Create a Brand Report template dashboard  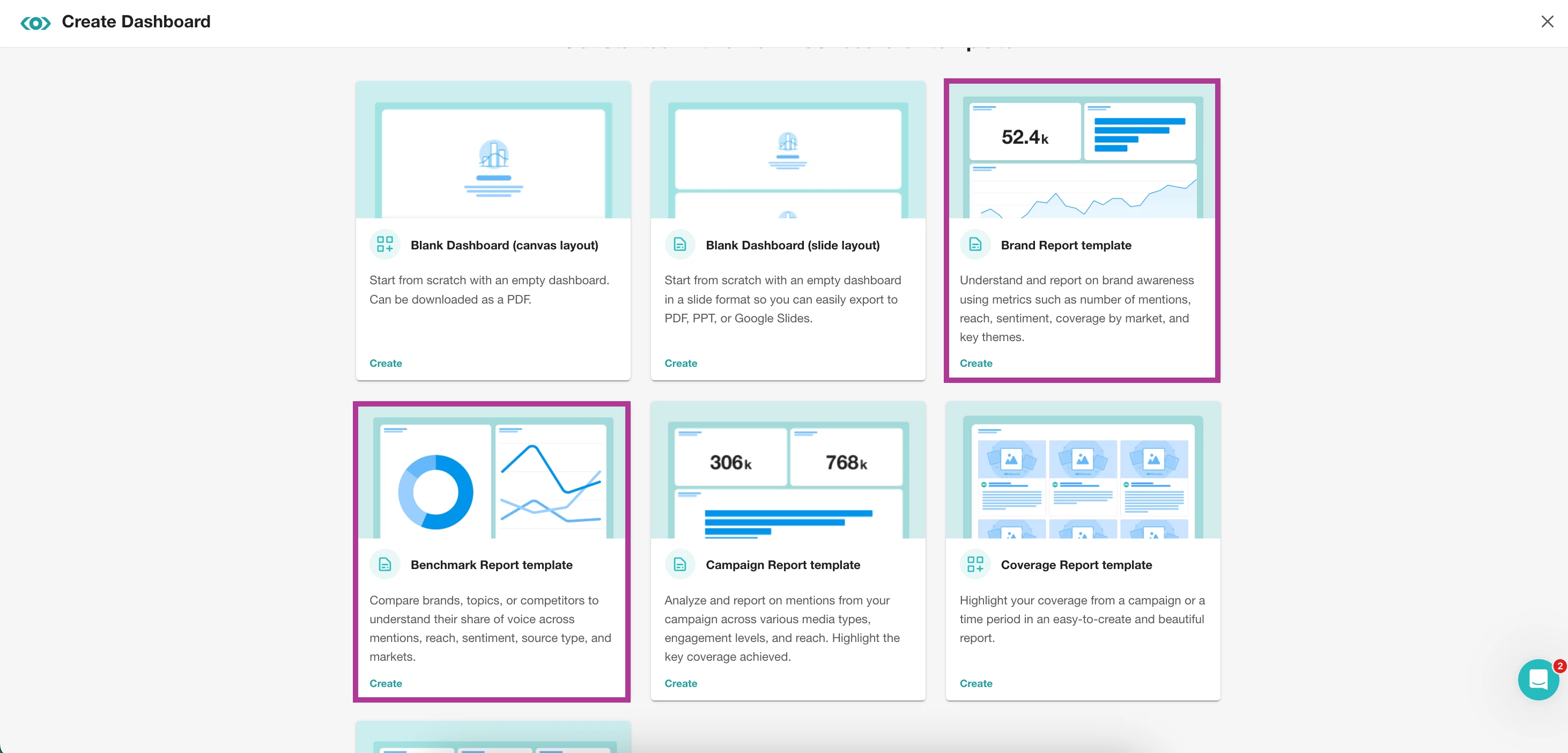976,363
